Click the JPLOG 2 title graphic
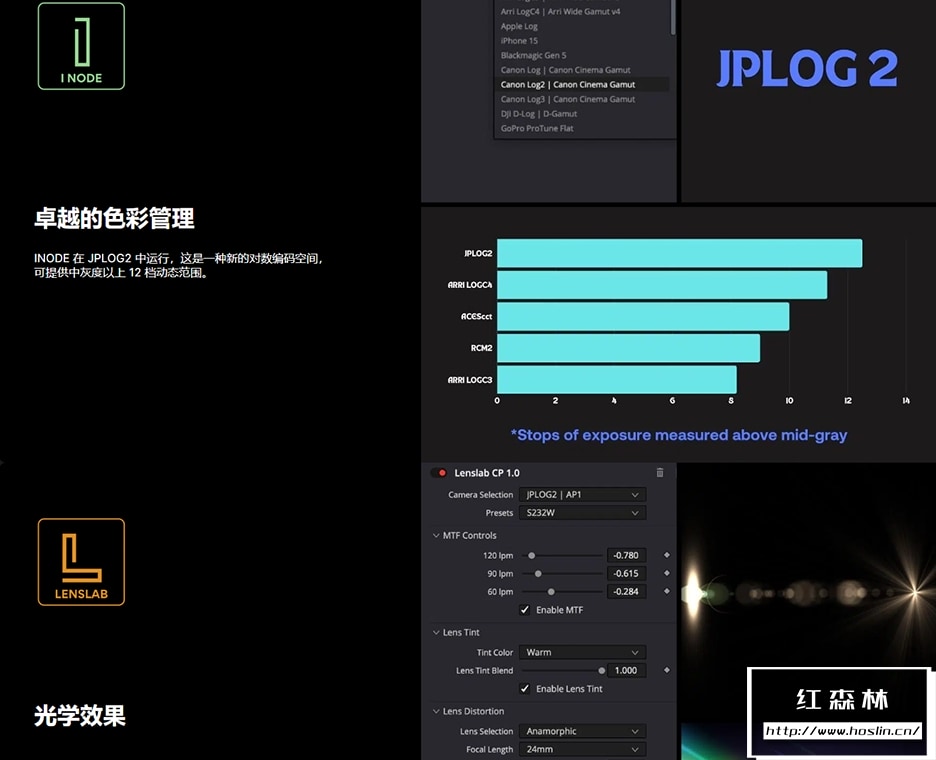 point(807,67)
